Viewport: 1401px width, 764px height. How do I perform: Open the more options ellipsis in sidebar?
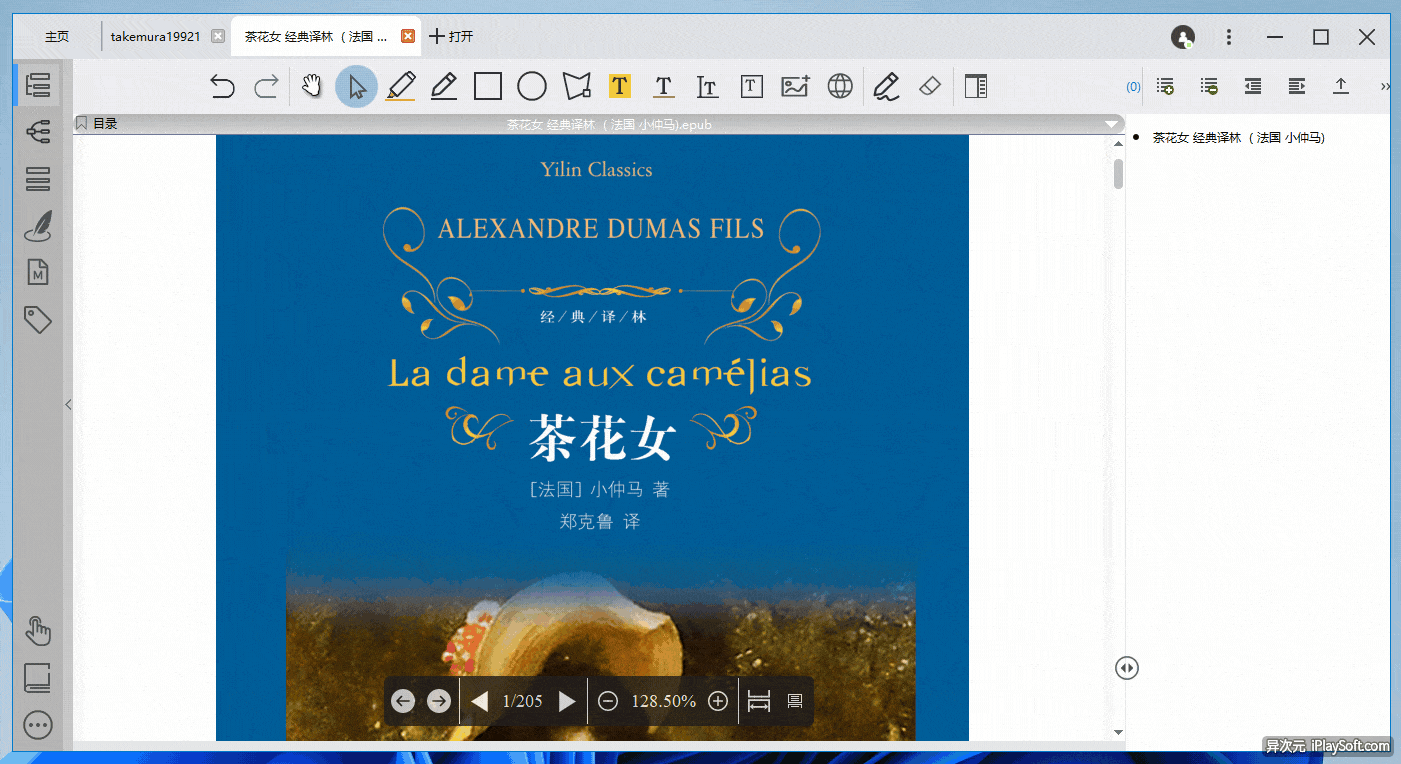pyautogui.click(x=38, y=725)
